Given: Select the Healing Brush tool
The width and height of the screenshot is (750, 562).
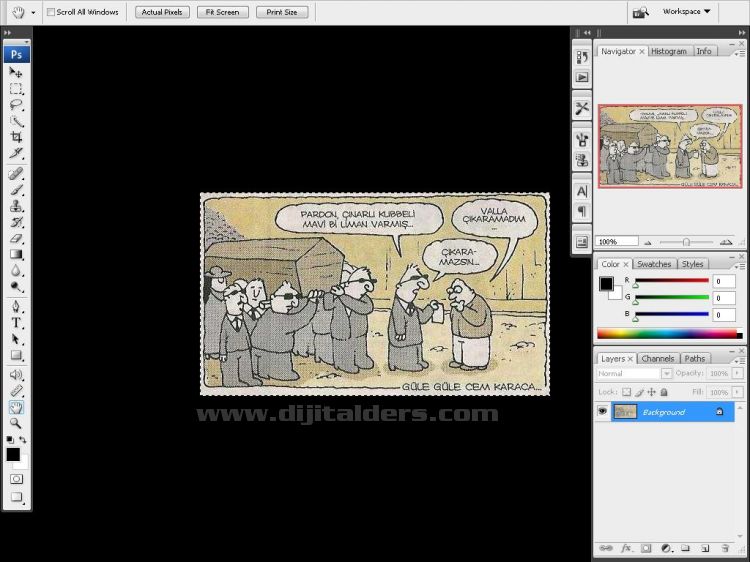Looking at the screenshot, I should [16, 174].
